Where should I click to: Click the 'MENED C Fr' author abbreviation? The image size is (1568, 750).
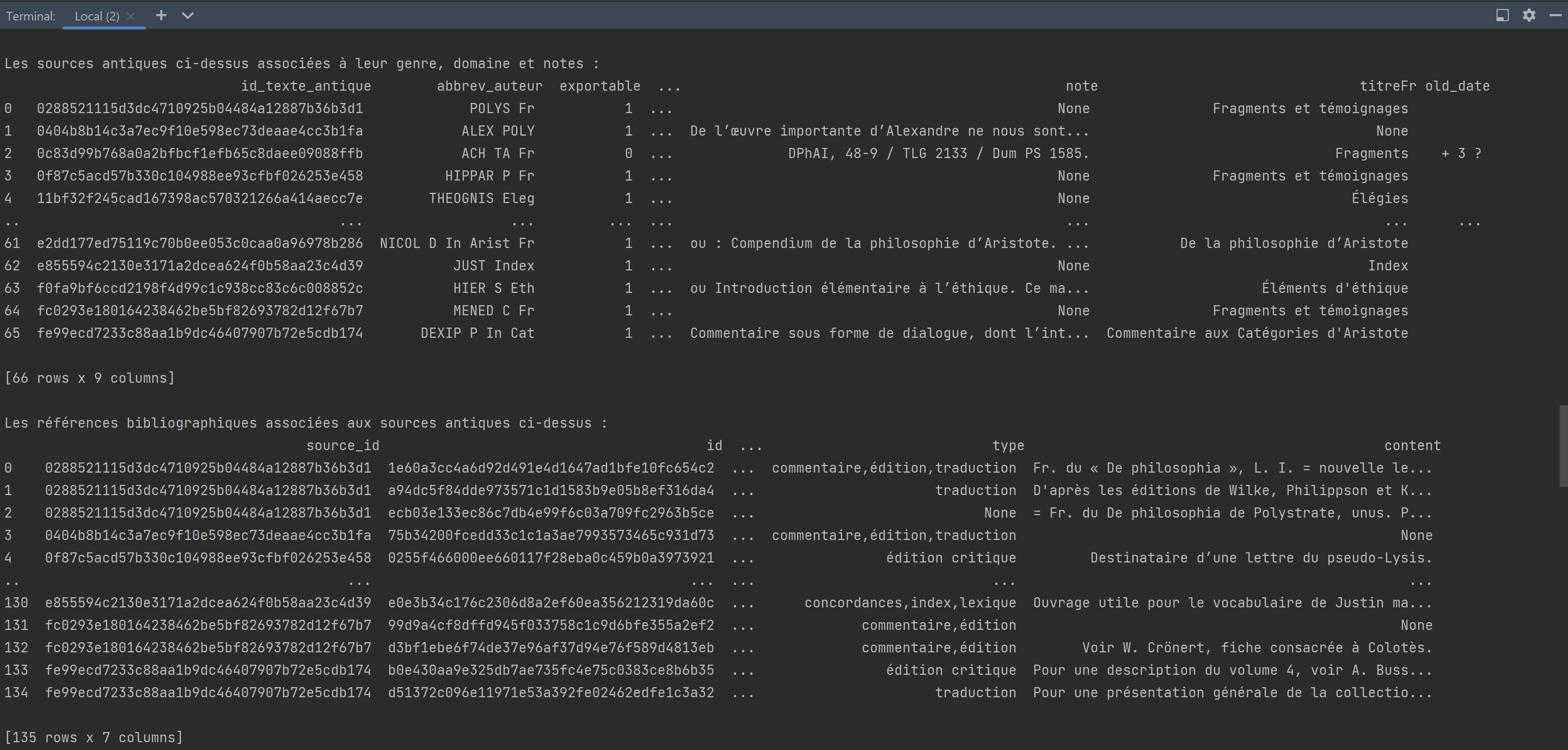click(494, 311)
